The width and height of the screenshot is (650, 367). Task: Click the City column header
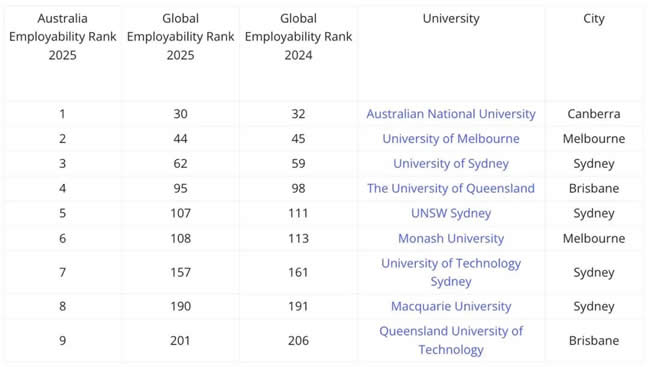594,18
